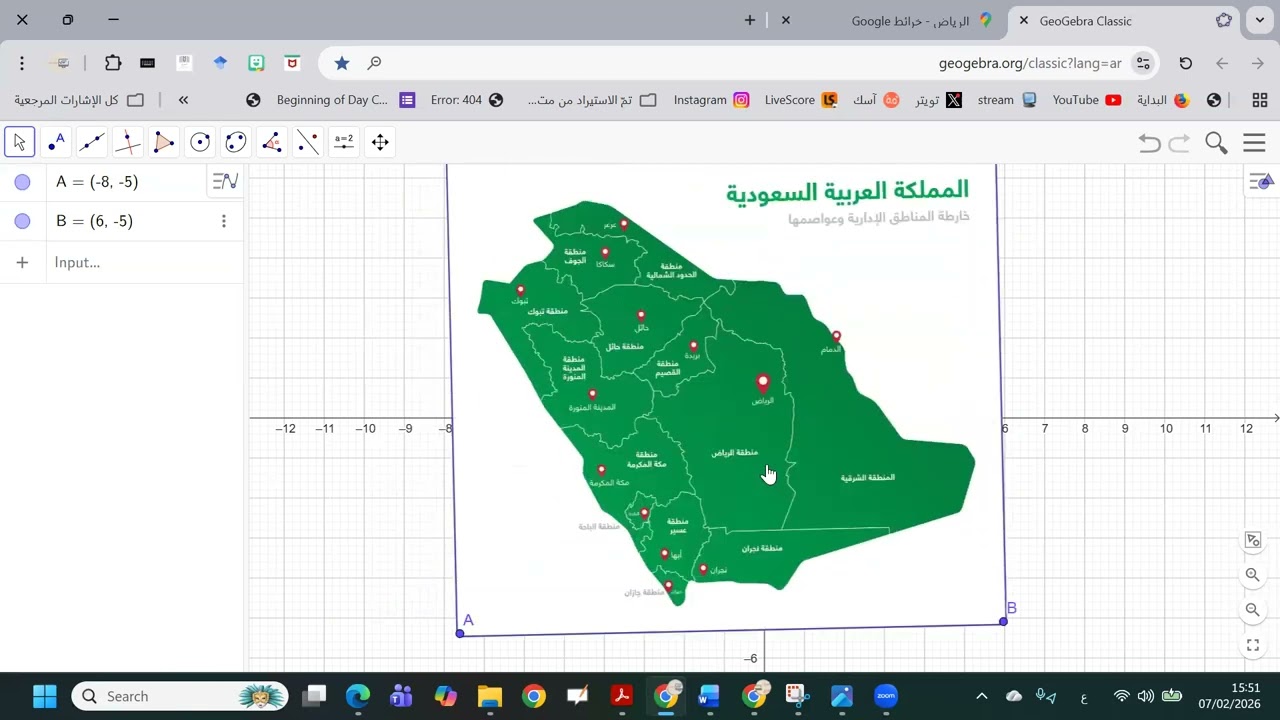Select the Circle with Center tool

coord(200,142)
